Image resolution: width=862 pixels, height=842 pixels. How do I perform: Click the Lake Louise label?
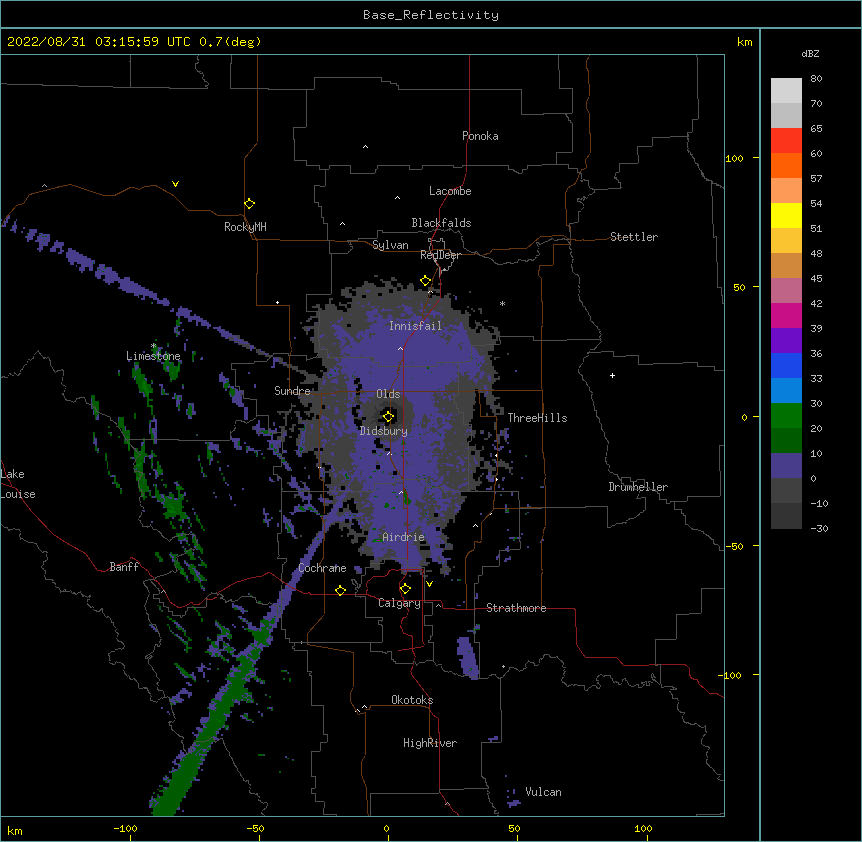18,484
